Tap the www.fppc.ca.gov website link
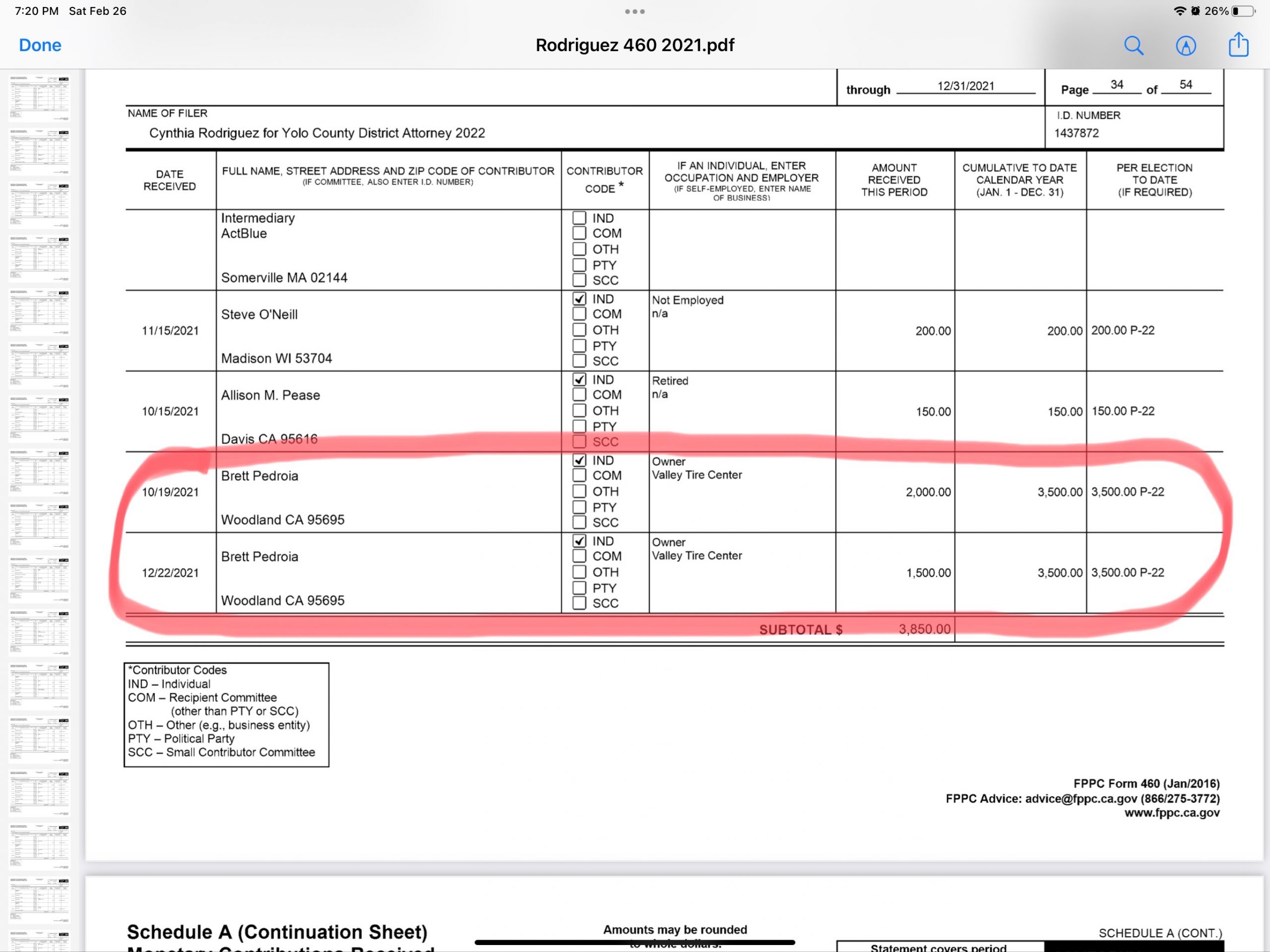 1171,813
